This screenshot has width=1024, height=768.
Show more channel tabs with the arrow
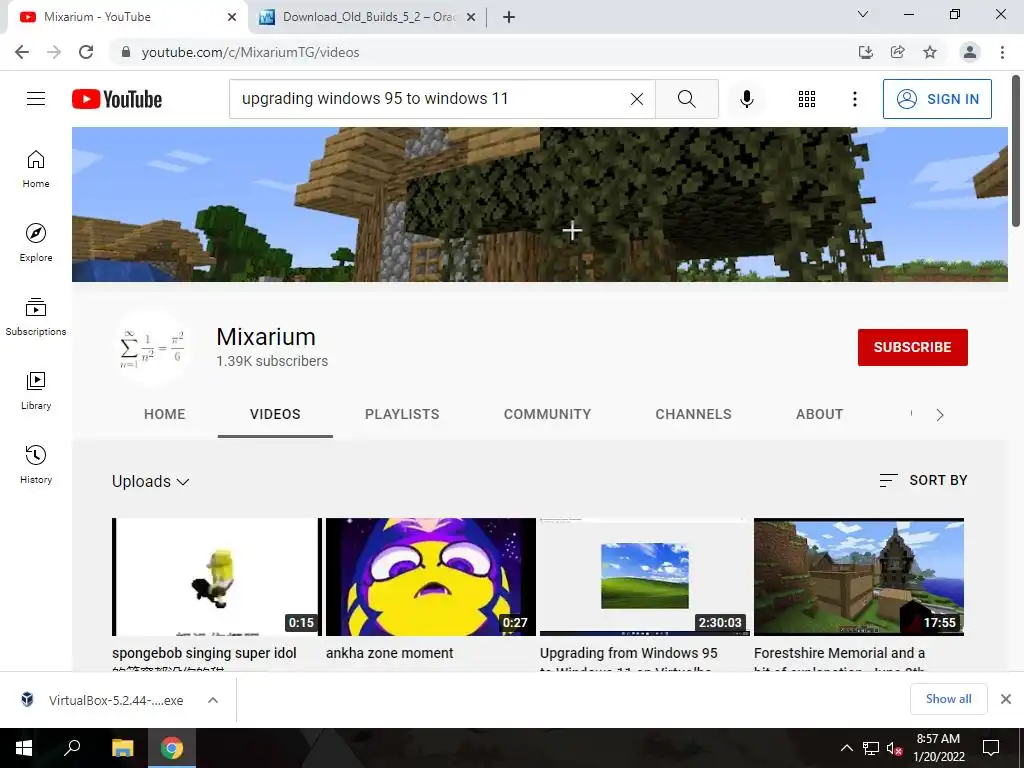pyautogui.click(x=940, y=415)
